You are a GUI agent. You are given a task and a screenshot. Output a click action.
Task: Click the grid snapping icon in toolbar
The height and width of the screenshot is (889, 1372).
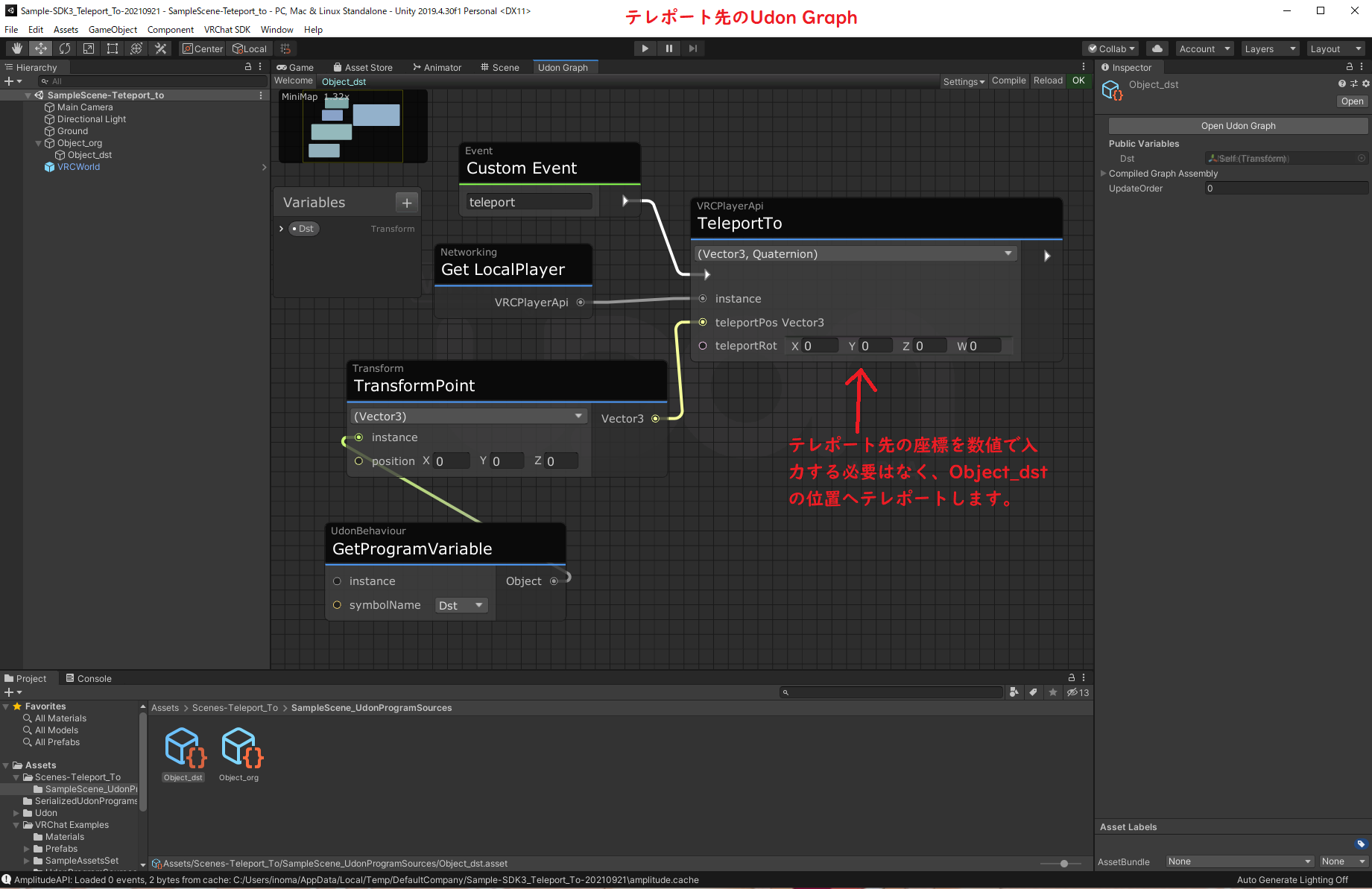click(x=285, y=48)
